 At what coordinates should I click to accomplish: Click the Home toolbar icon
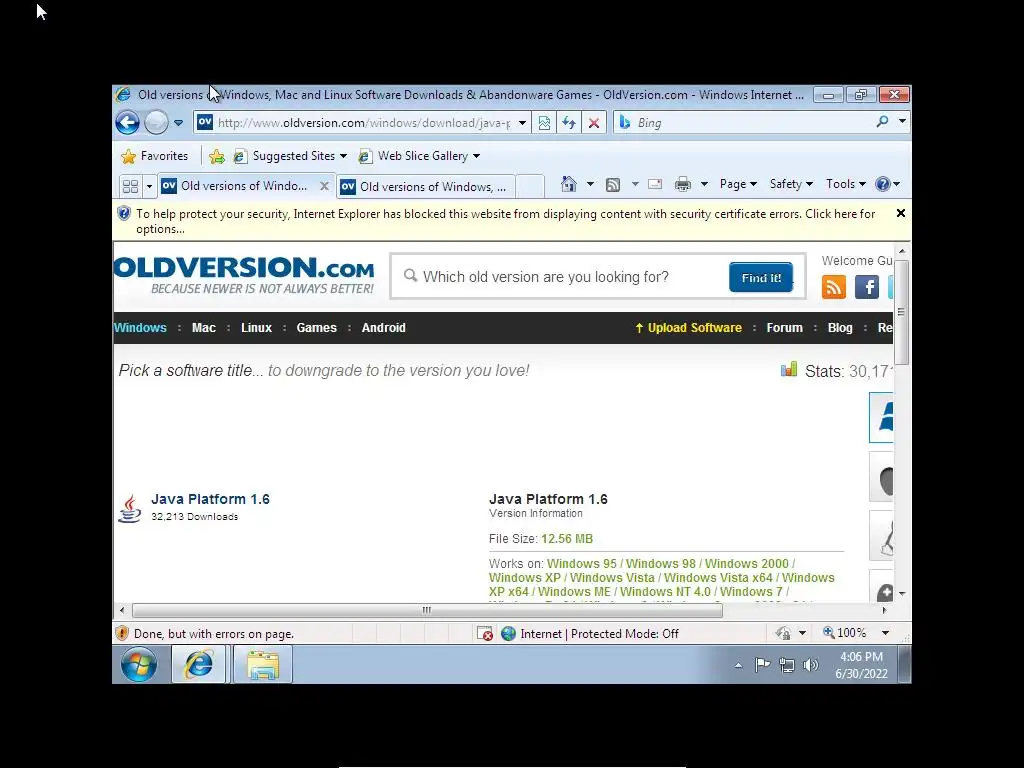coord(569,184)
